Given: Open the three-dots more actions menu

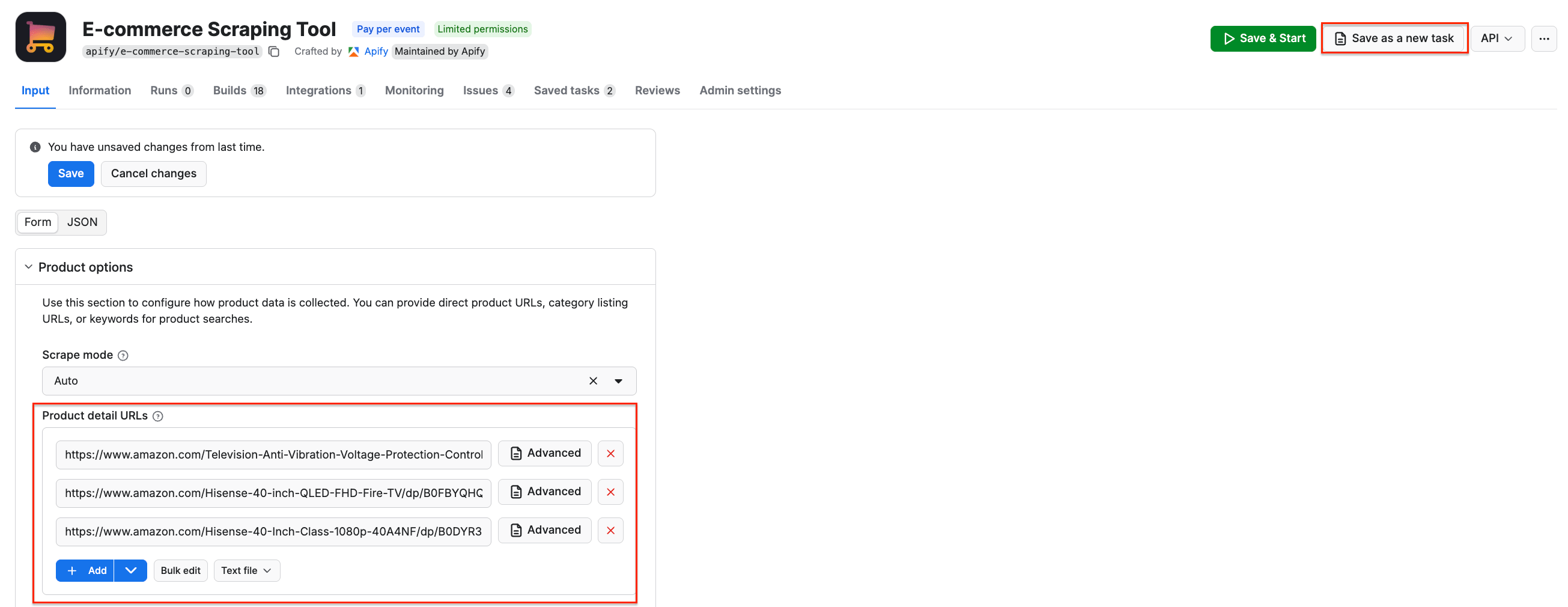Looking at the screenshot, I should click(1543, 38).
